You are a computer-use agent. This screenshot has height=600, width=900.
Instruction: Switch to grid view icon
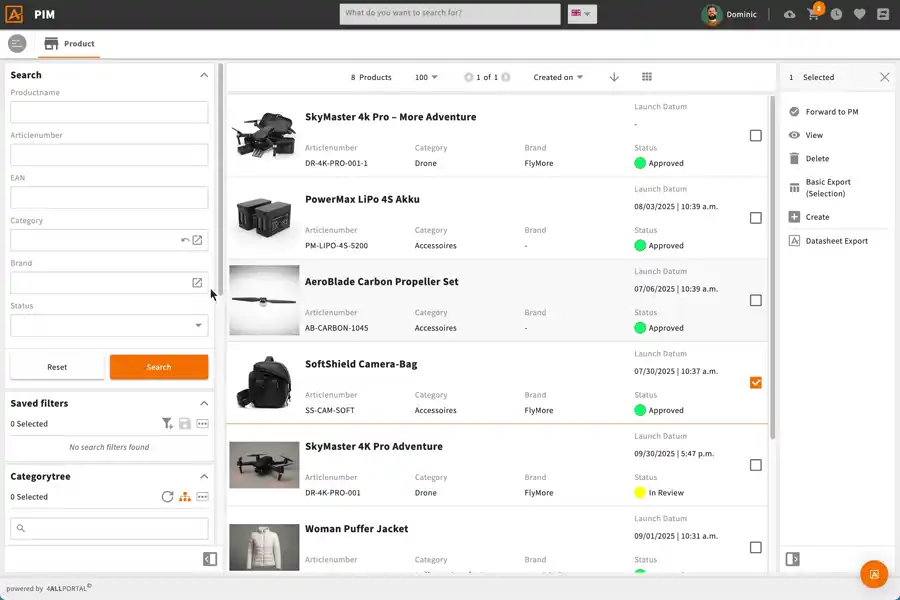coord(647,77)
